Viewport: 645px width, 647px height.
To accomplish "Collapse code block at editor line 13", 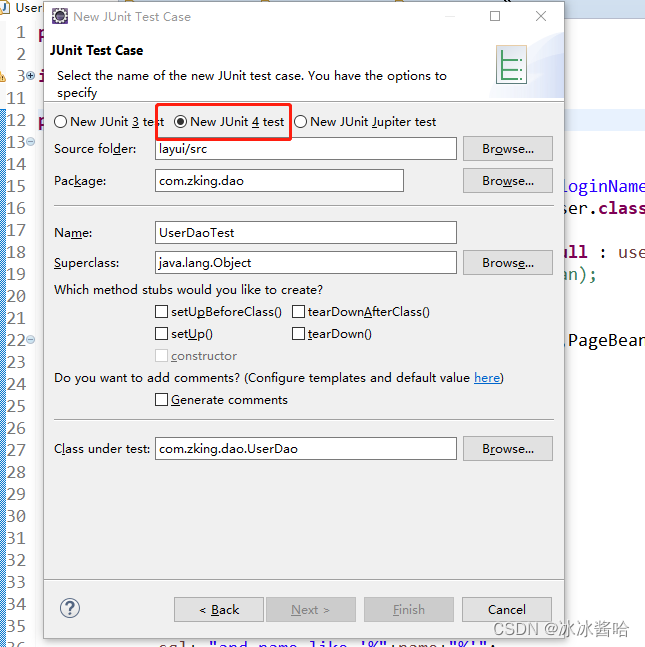I will pos(31,142).
